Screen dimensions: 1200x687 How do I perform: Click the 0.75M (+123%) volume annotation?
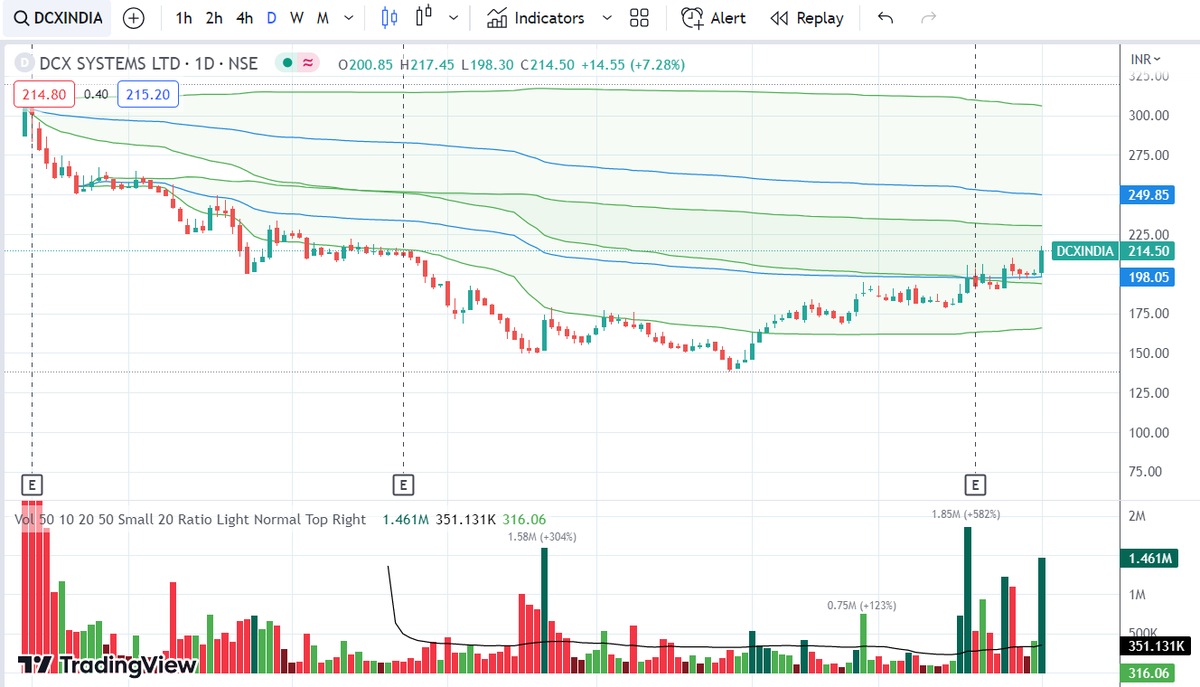coord(862,606)
